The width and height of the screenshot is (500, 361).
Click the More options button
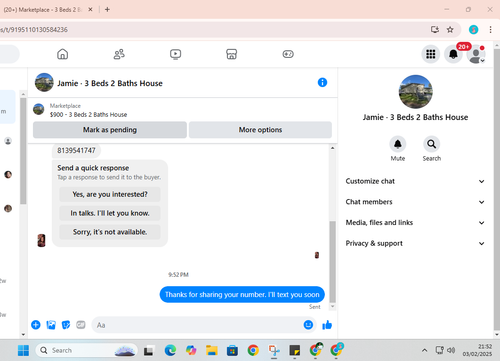coord(260,130)
